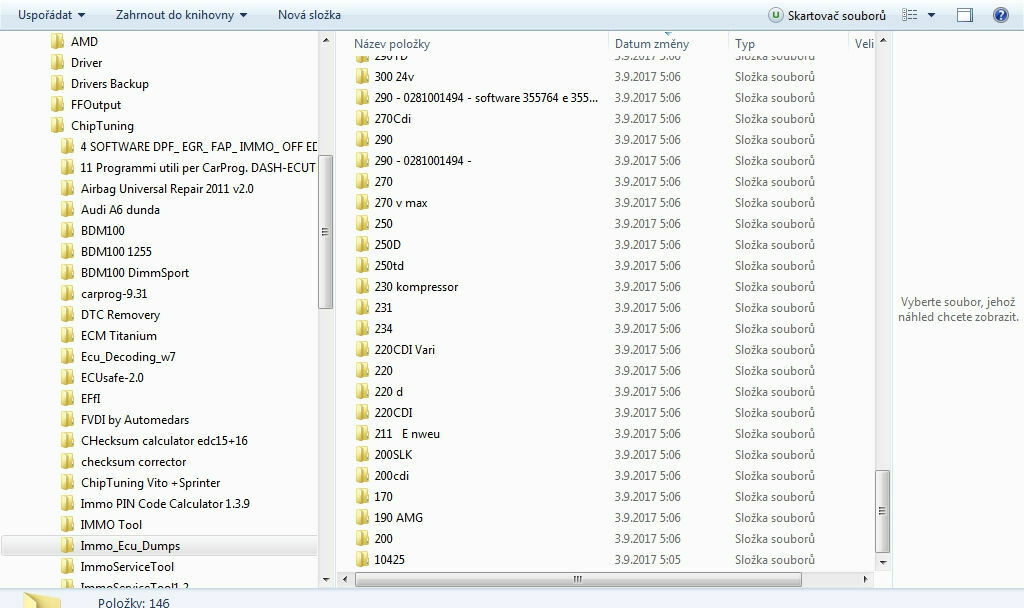Click the folder icon for 190 AMG
Viewport: 1024px width, 608px height.
coord(362,518)
